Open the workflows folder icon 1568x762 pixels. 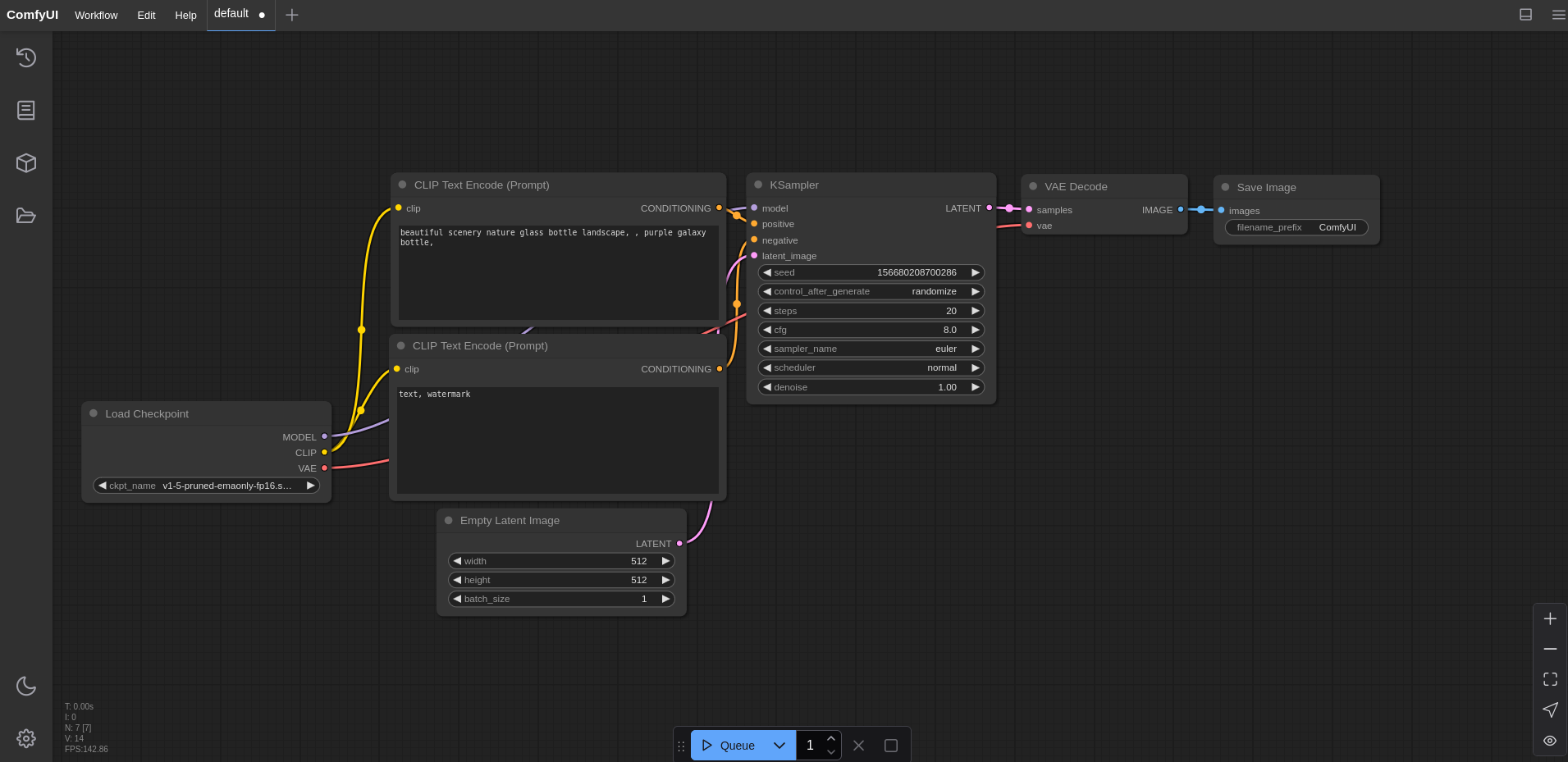pos(26,216)
